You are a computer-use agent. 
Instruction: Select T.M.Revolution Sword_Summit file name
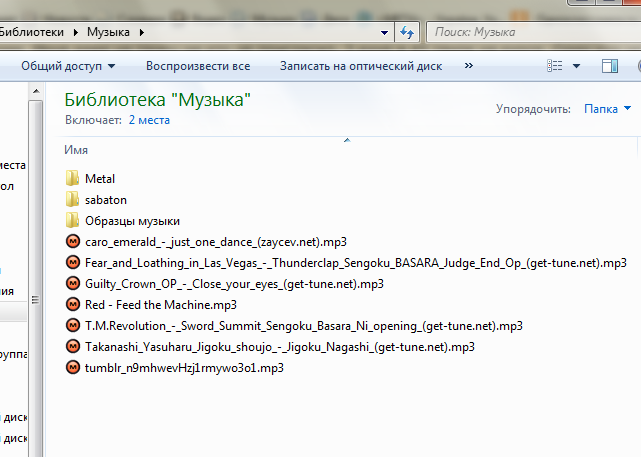[x=304, y=326]
